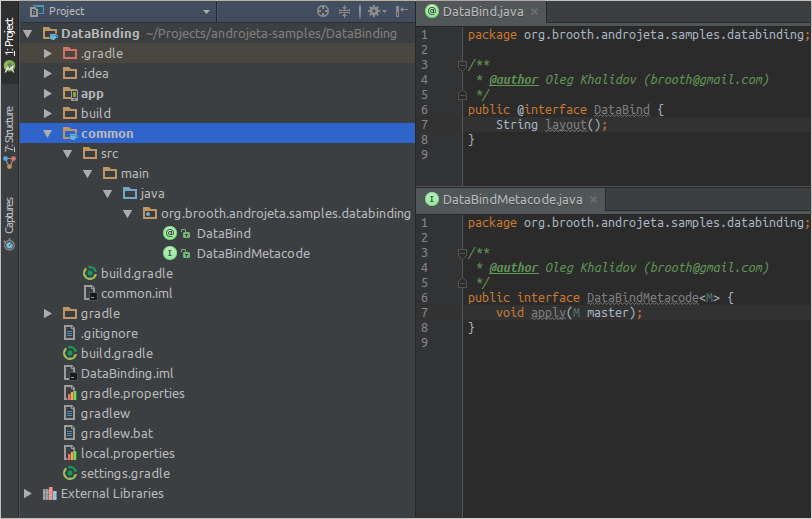
Task: Open the Project panel settings gear
Action: [x=373, y=11]
